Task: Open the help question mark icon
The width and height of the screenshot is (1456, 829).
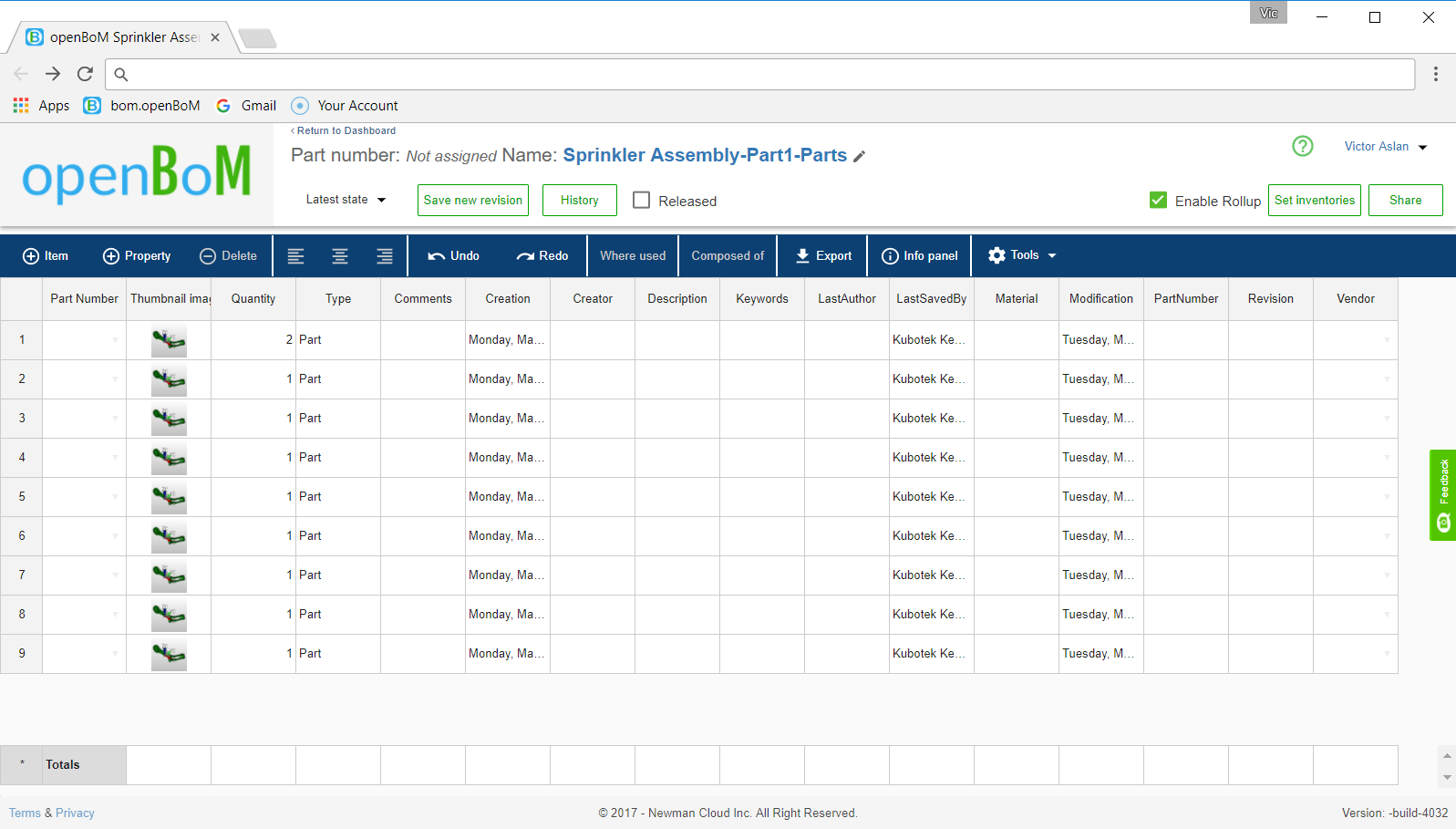Action: pos(1303,146)
